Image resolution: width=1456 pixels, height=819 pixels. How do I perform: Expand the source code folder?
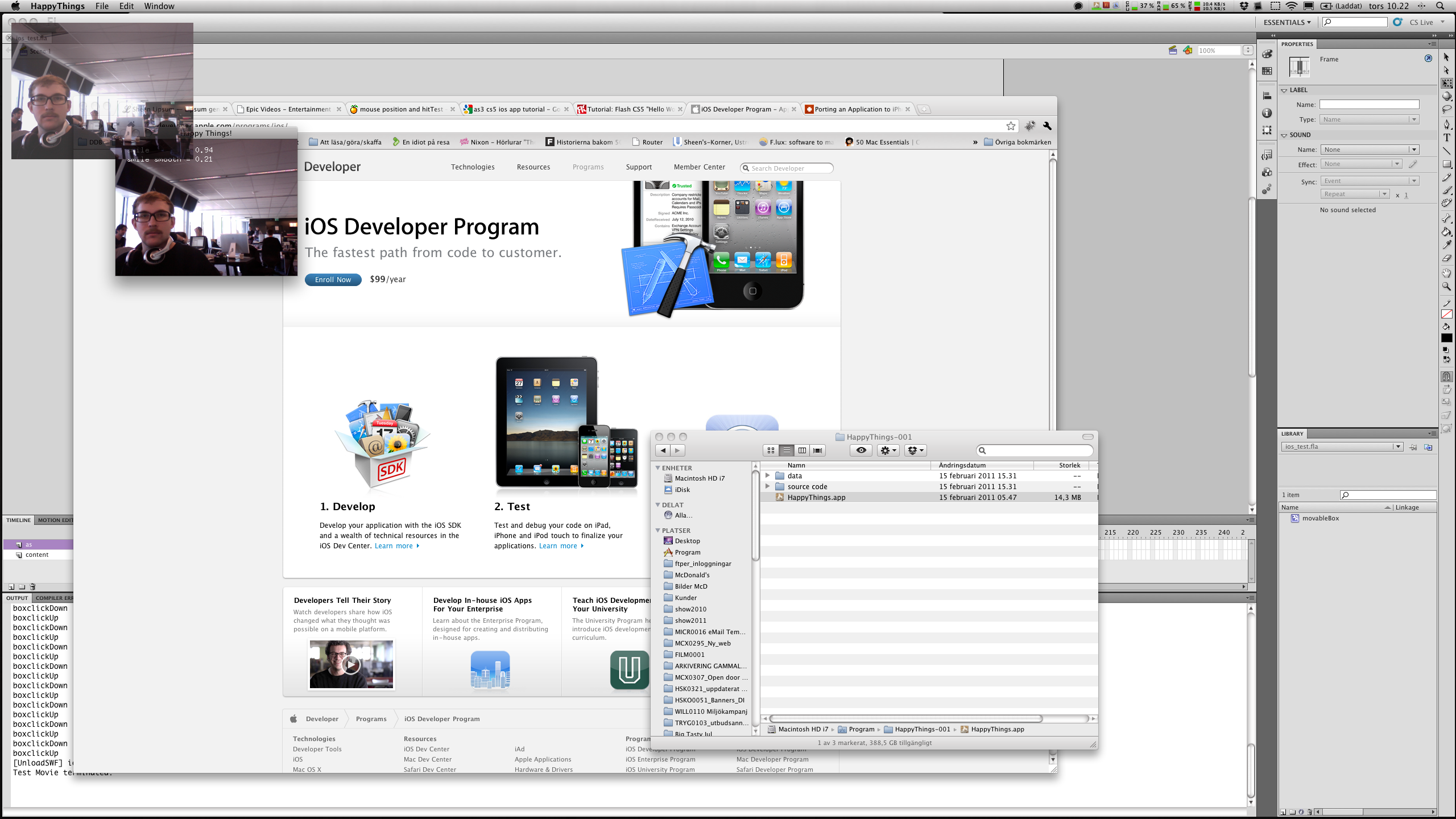pyautogui.click(x=768, y=486)
